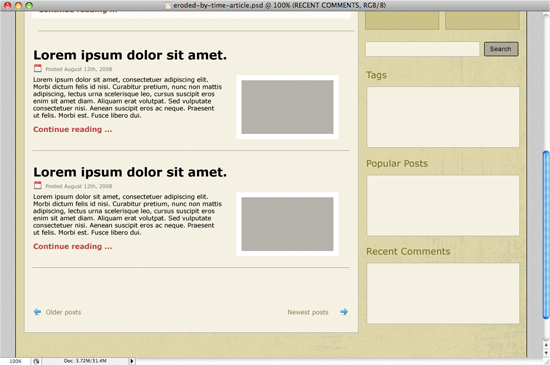Click the second post's Posted August 12th date

(x=79, y=186)
